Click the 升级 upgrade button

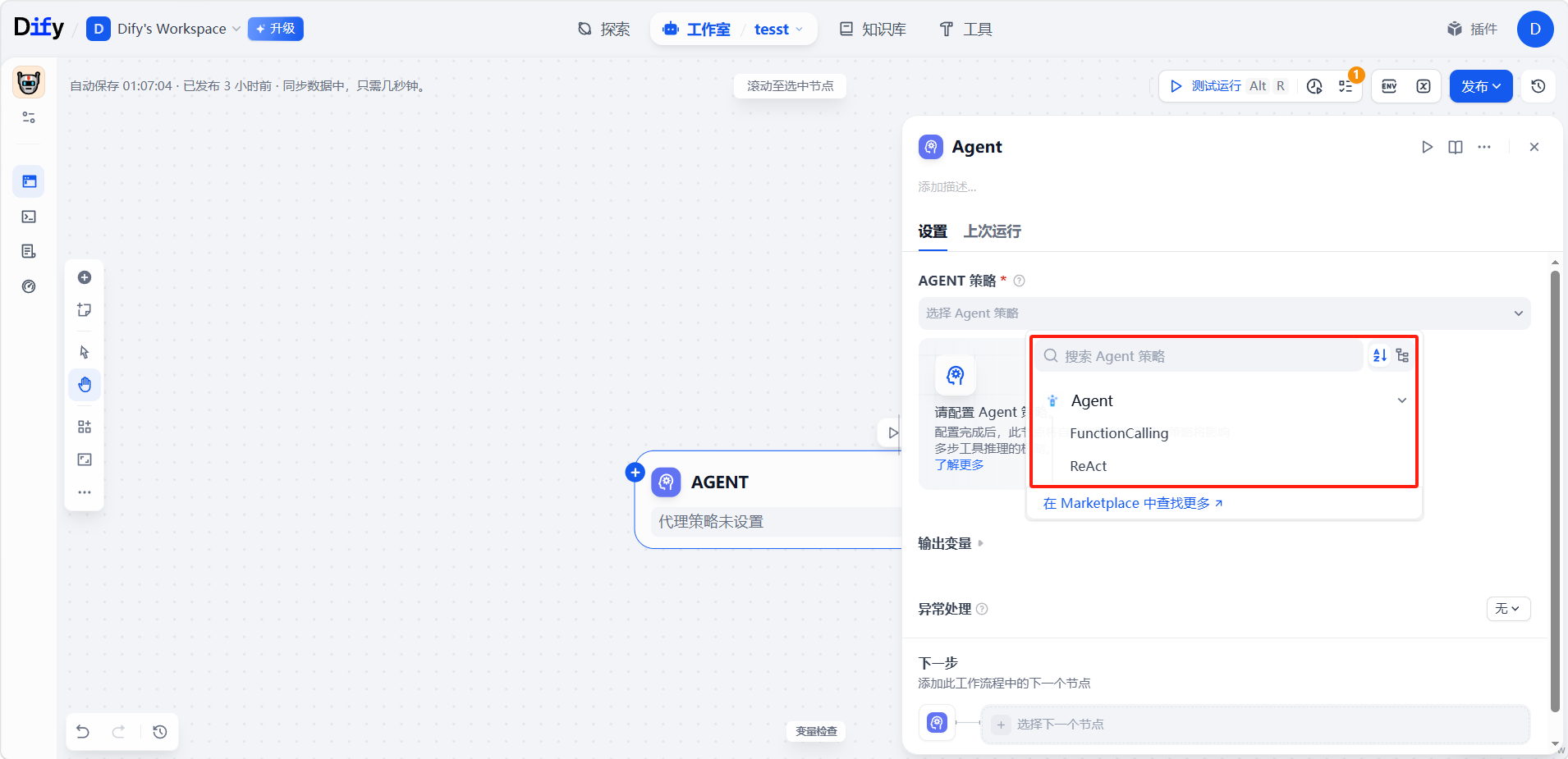click(x=276, y=29)
